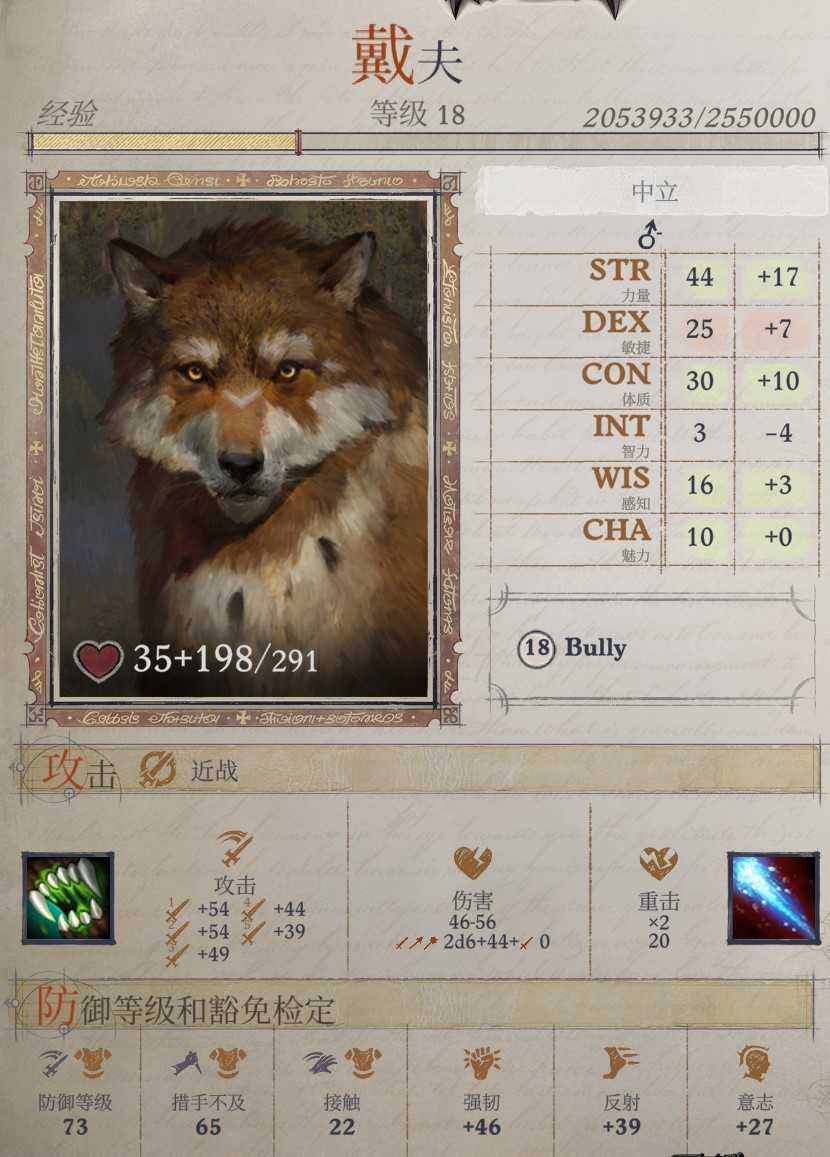Click the armor class icon above 防御等级
Viewport: 830px width, 1157px height.
[x=75, y=1063]
